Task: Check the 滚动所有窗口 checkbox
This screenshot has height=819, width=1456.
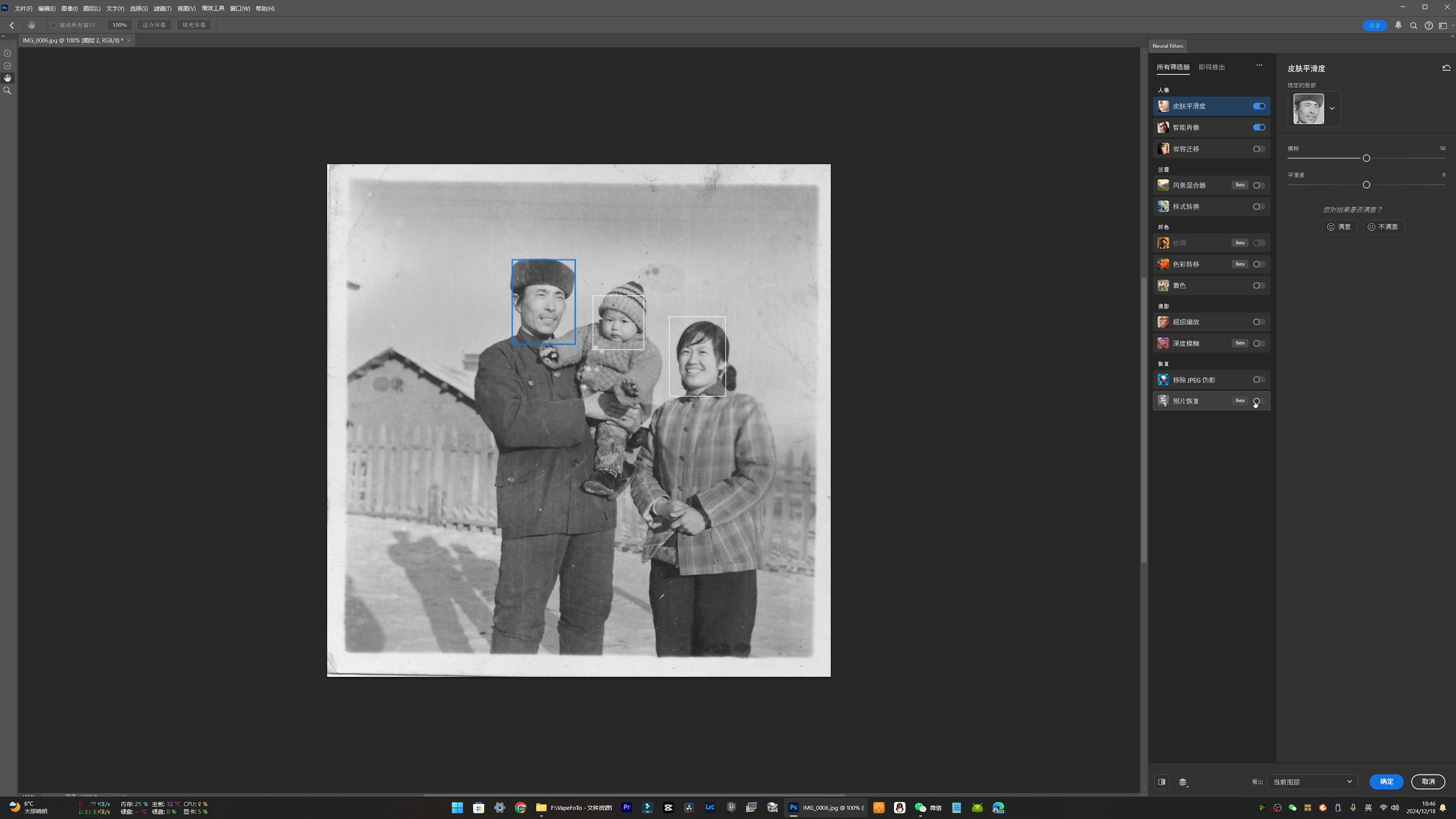Action: pyautogui.click(x=54, y=25)
